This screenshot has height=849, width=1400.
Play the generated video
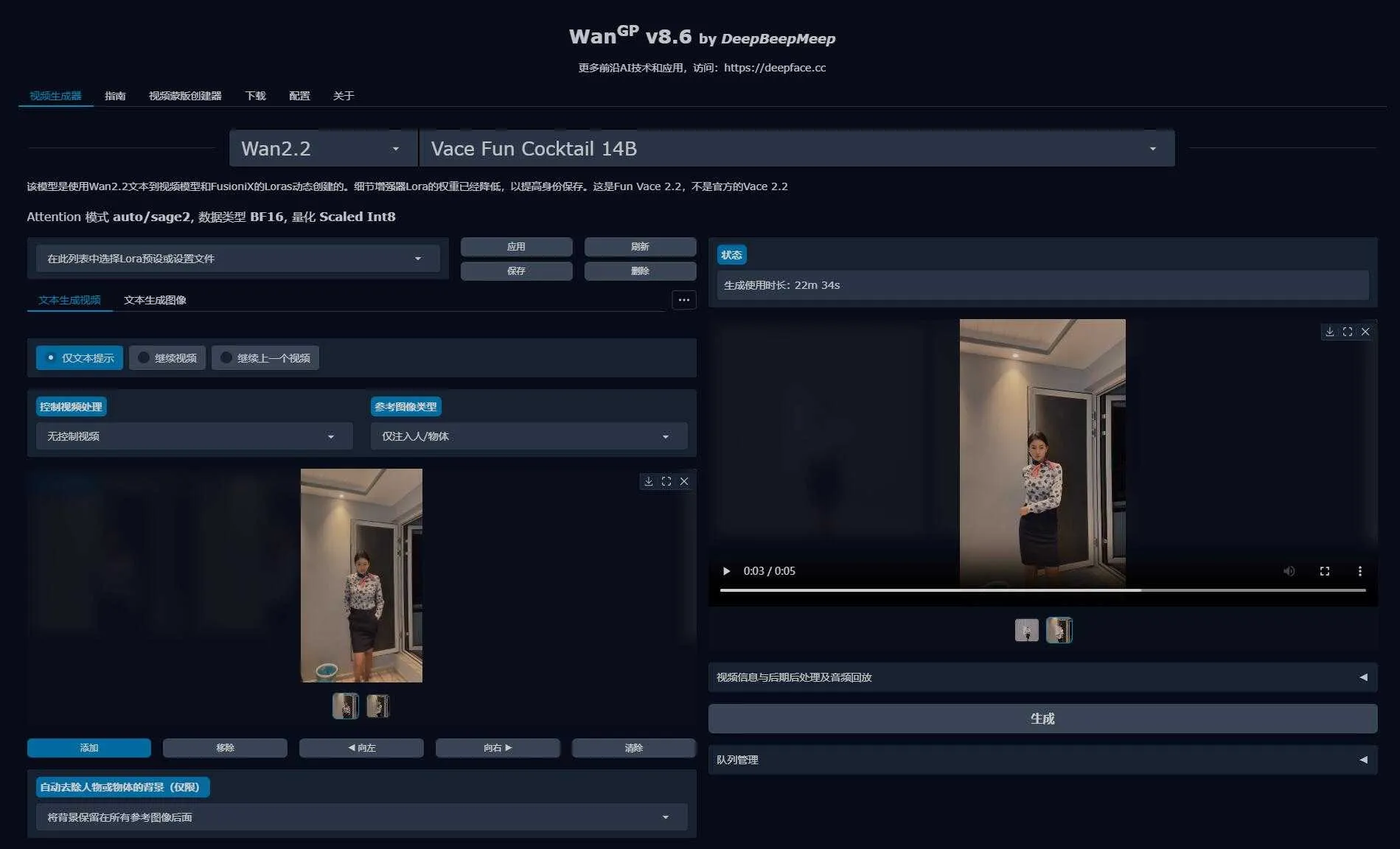(726, 571)
